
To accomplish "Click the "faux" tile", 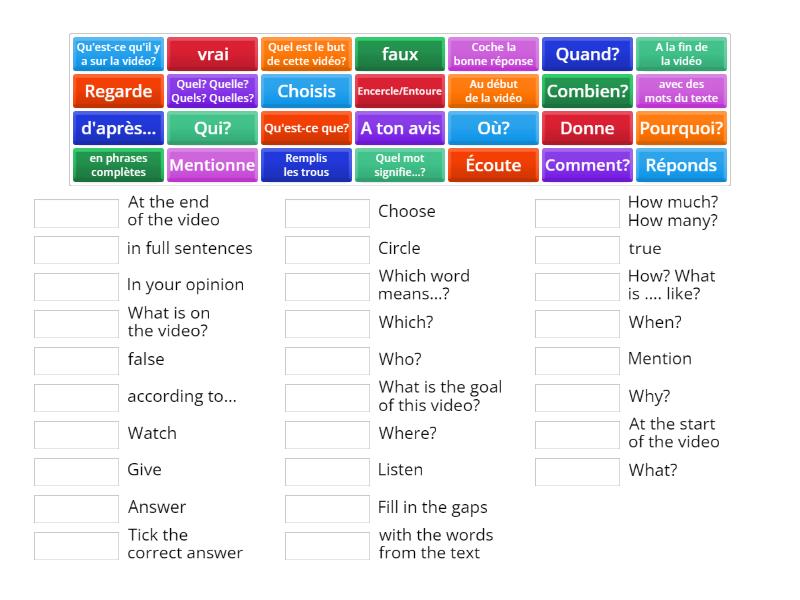I will coord(399,55).
